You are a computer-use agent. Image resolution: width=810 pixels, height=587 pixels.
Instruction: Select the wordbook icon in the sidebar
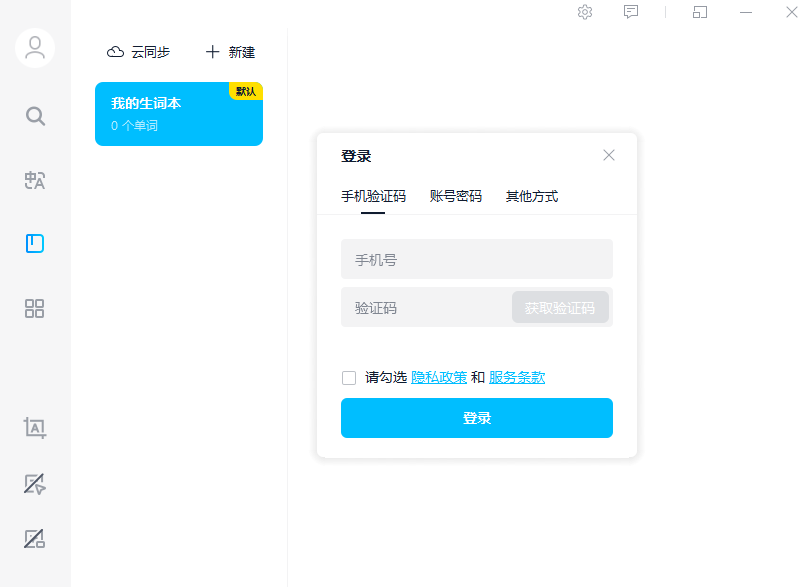pos(35,244)
